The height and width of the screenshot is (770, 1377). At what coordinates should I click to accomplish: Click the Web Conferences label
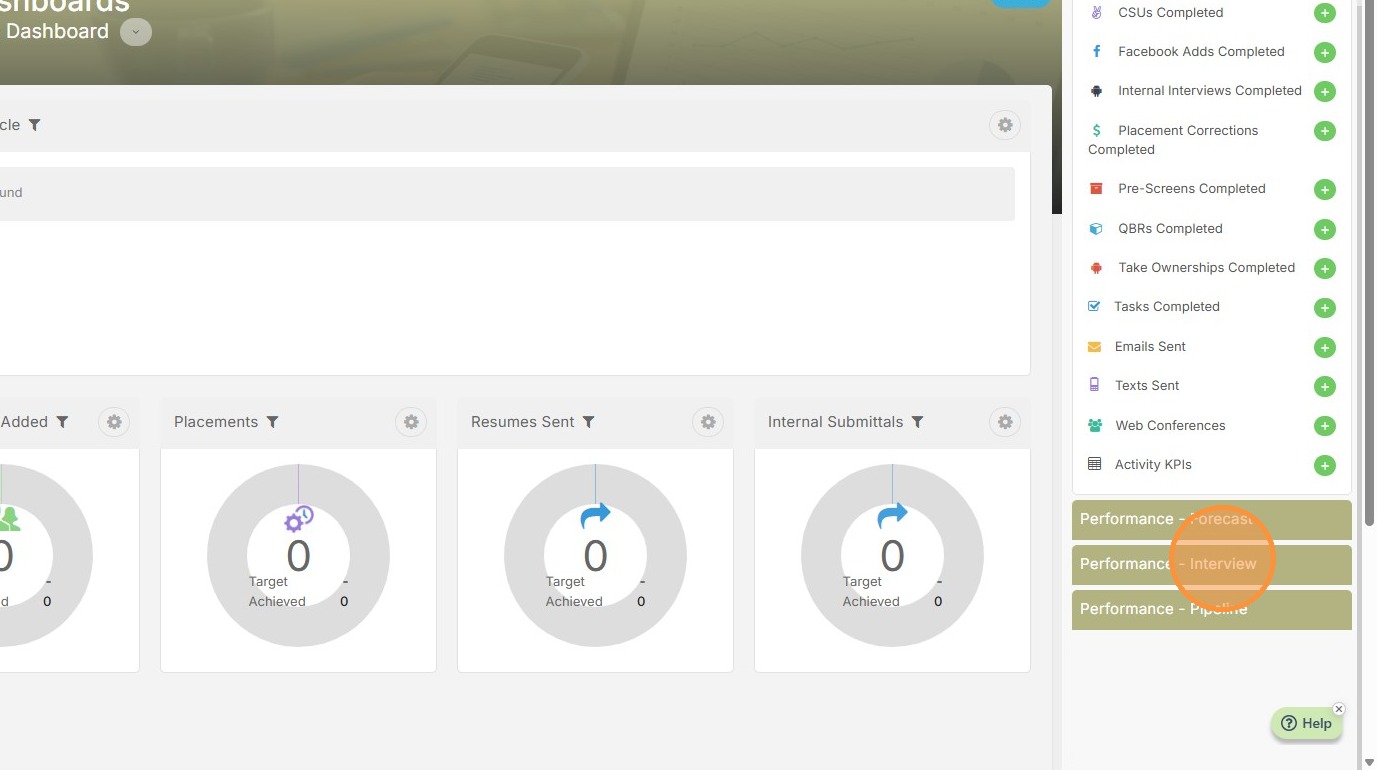coord(1170,426)
